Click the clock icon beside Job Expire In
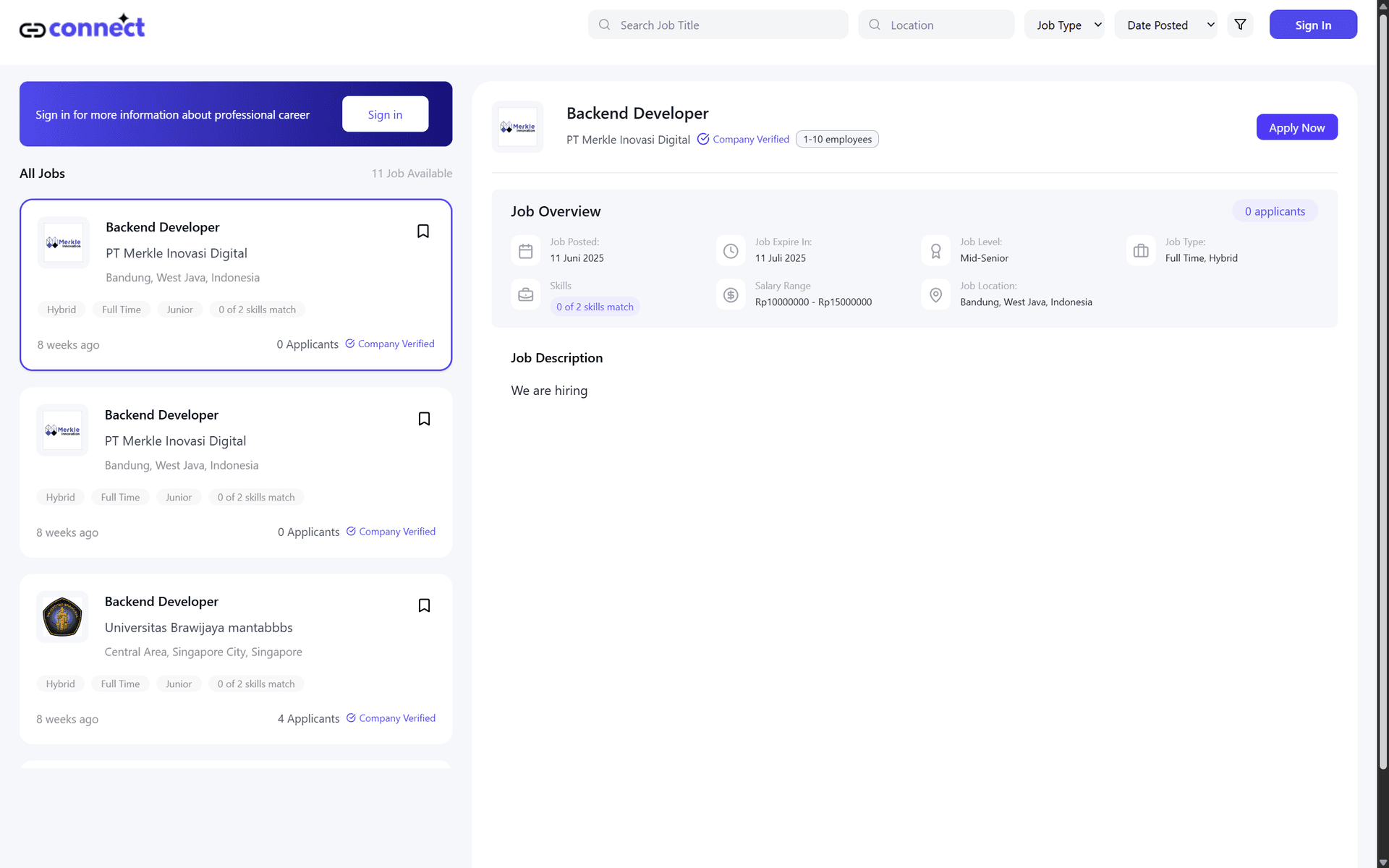This screenshot has width=1389, height=868. 731,251
